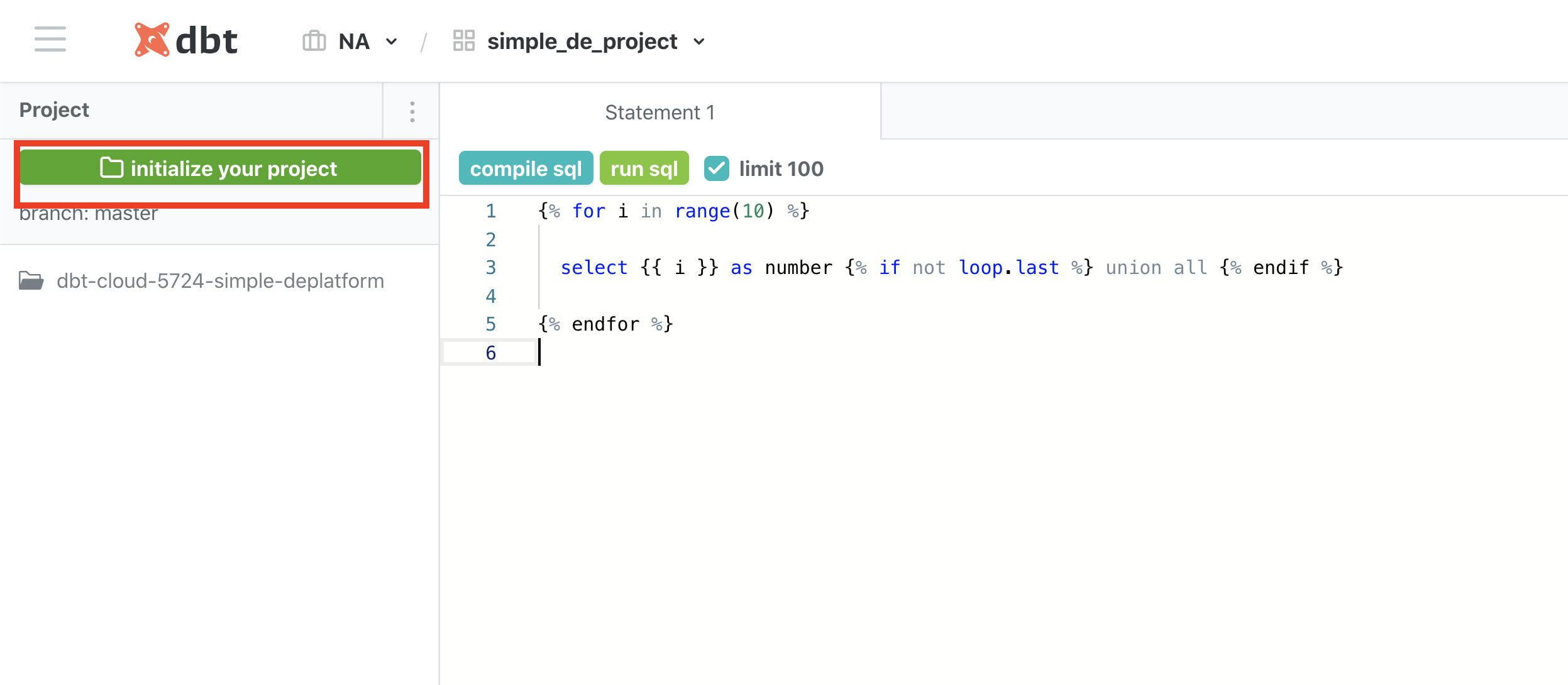The image size is (1568, 685).
Task: Click the Project panel header
Action: (x=55, y=110)
